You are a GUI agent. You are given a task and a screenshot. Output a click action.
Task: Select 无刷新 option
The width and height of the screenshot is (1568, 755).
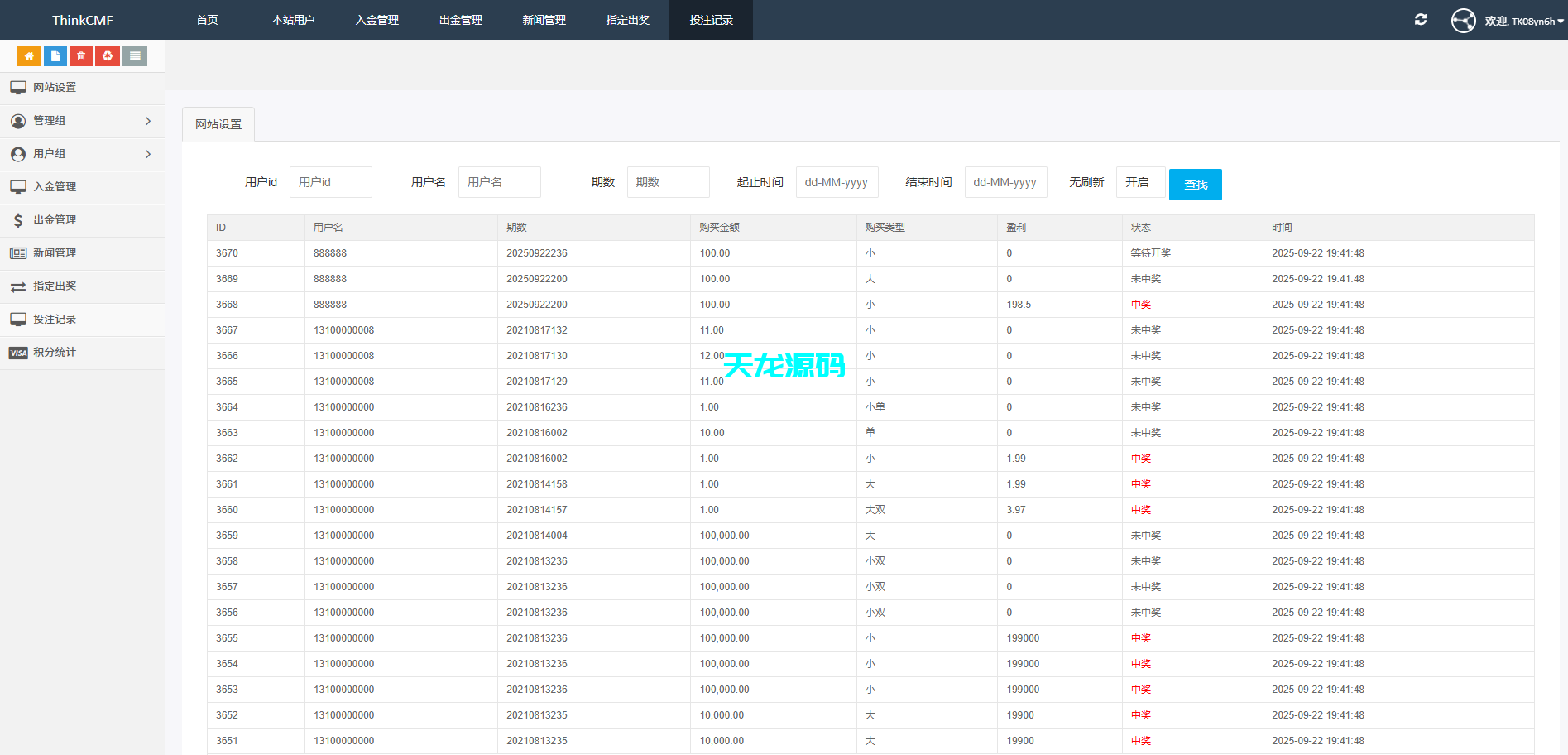coord(1086,182)
